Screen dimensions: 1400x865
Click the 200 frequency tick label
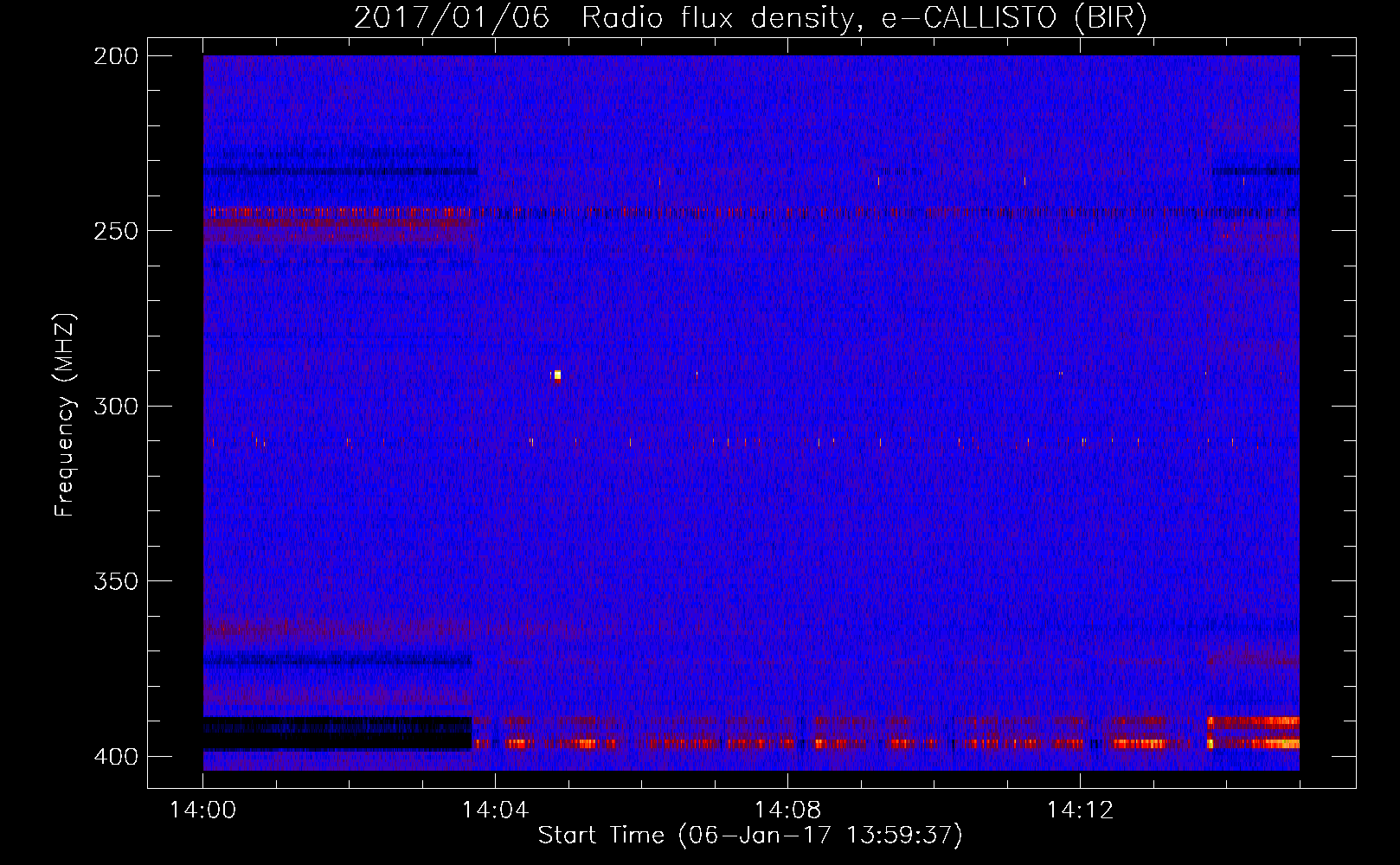tap(116, 56)
